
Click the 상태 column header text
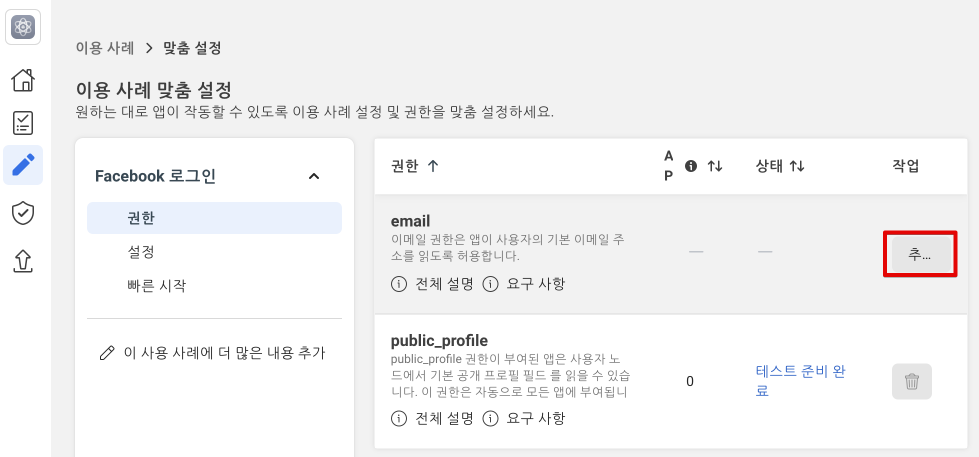coord(769,166)
